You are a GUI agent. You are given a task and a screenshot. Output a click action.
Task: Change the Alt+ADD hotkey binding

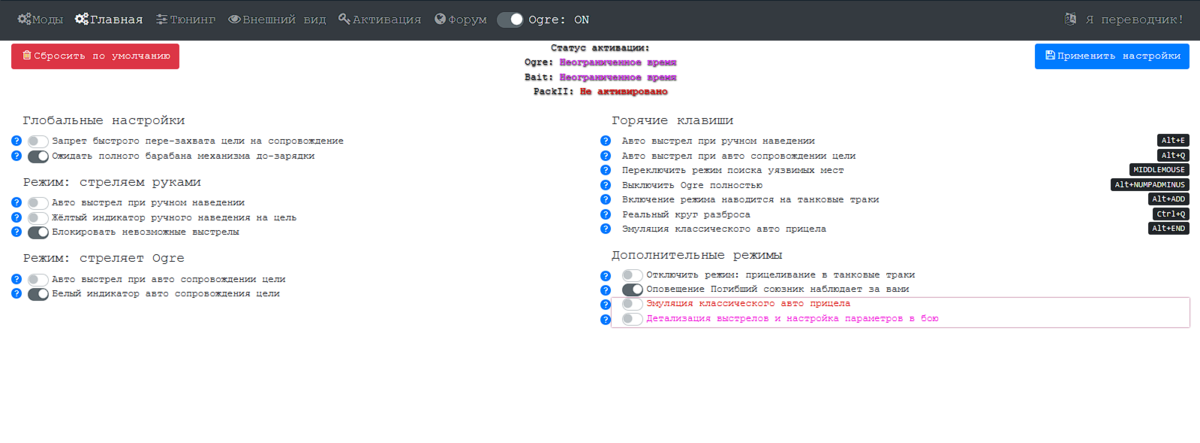[1168, 199]
